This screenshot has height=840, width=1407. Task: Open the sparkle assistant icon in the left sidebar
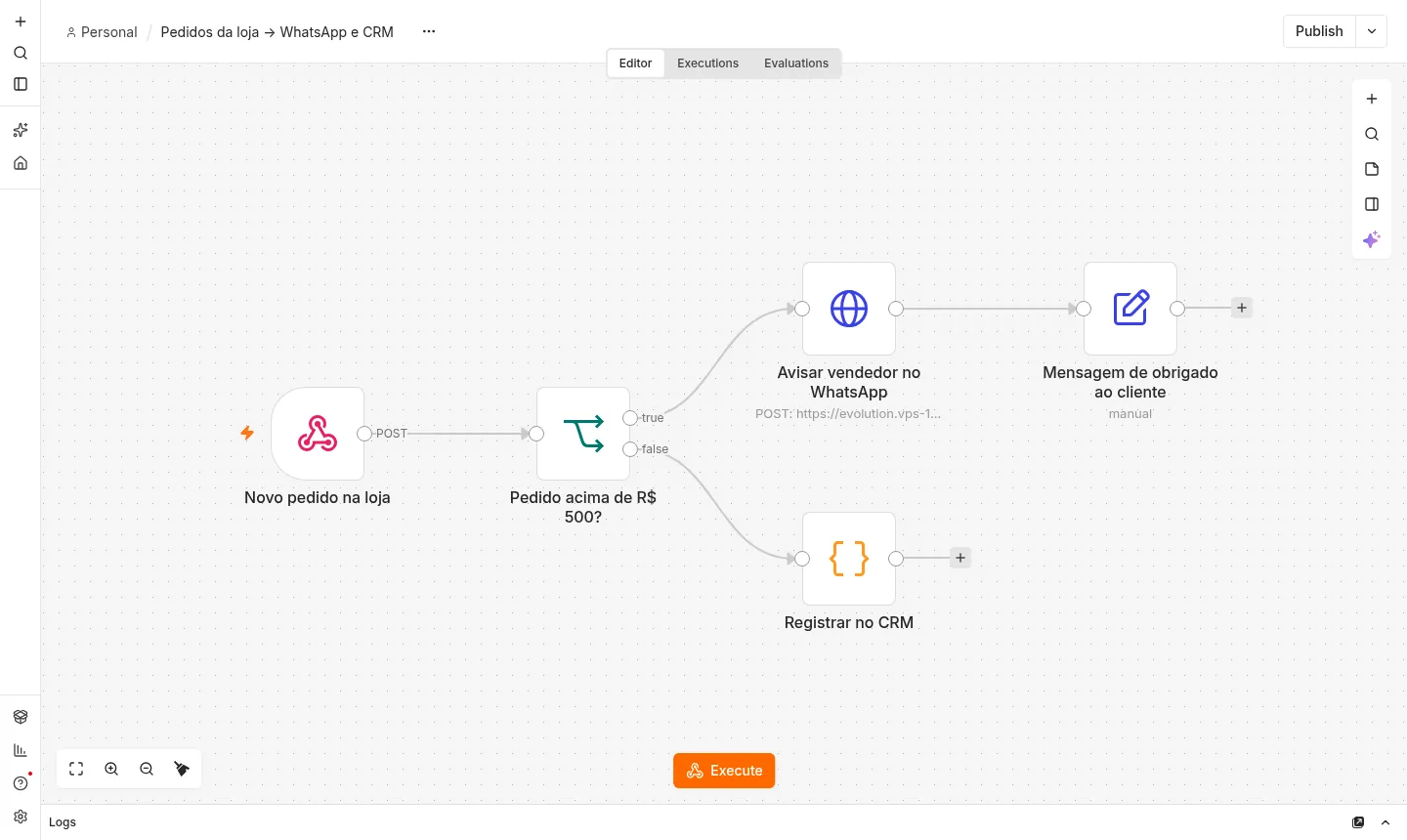(x=21, y=130)
